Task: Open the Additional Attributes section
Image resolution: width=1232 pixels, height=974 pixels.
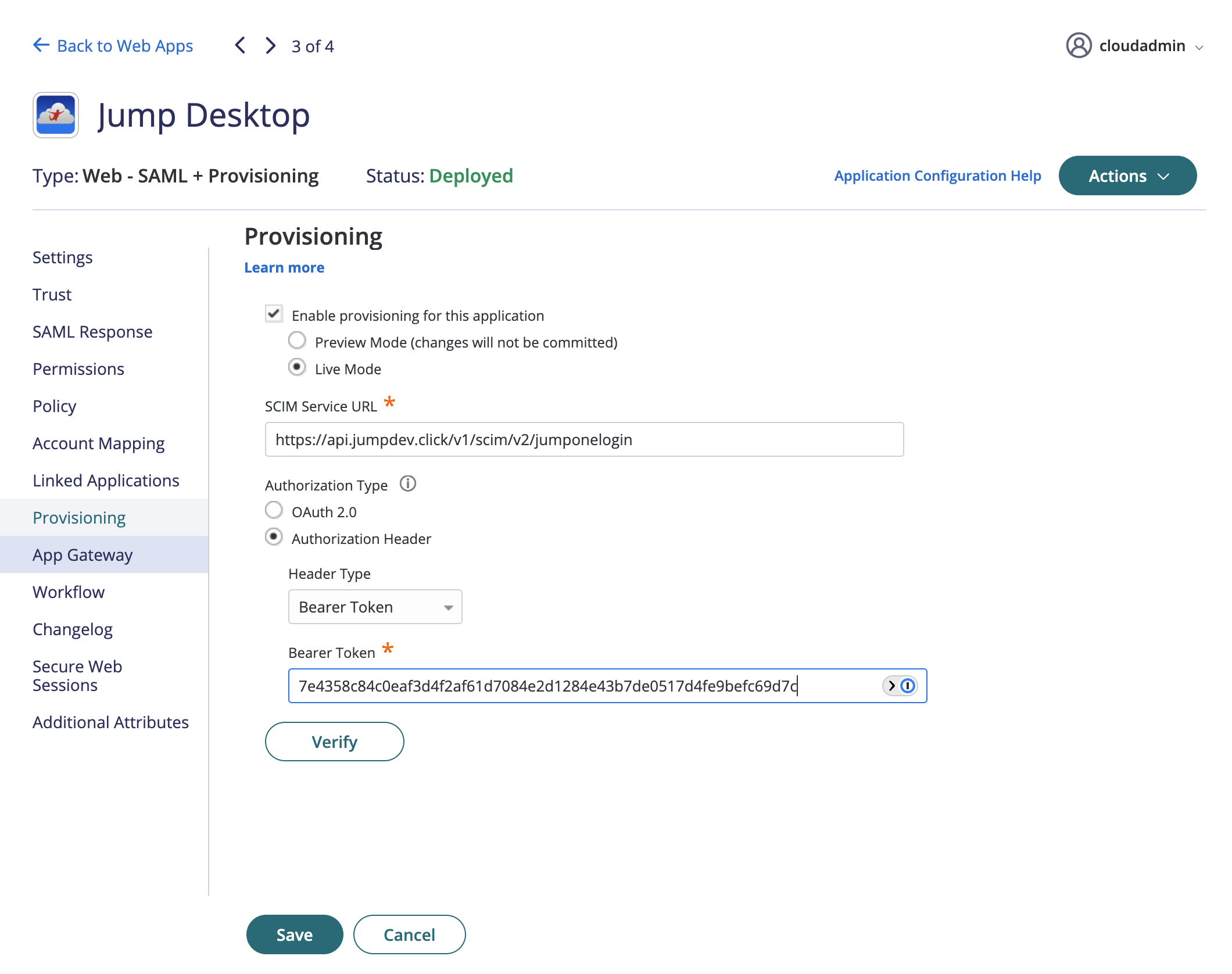Action: [x=110, y=722]
